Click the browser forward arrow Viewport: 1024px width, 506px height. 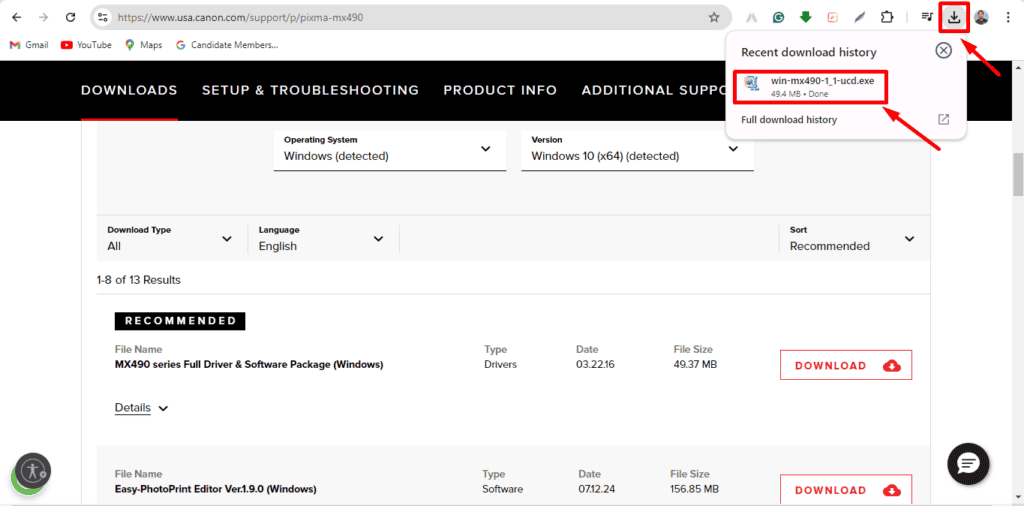point(43,18)
